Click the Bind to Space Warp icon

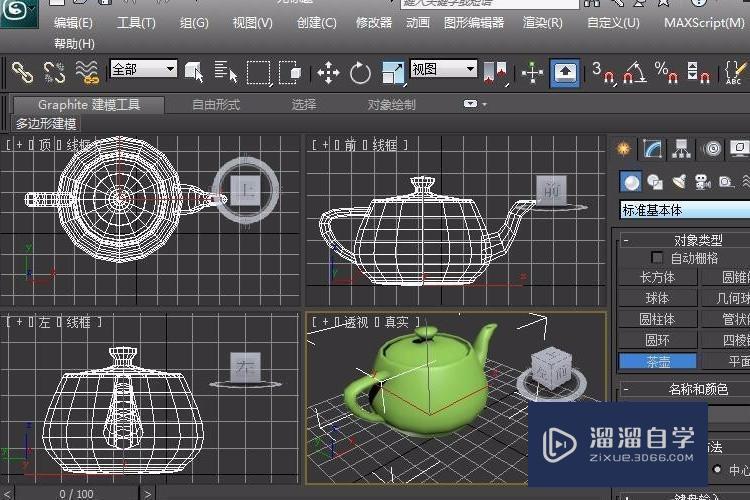tap(88, 71)
